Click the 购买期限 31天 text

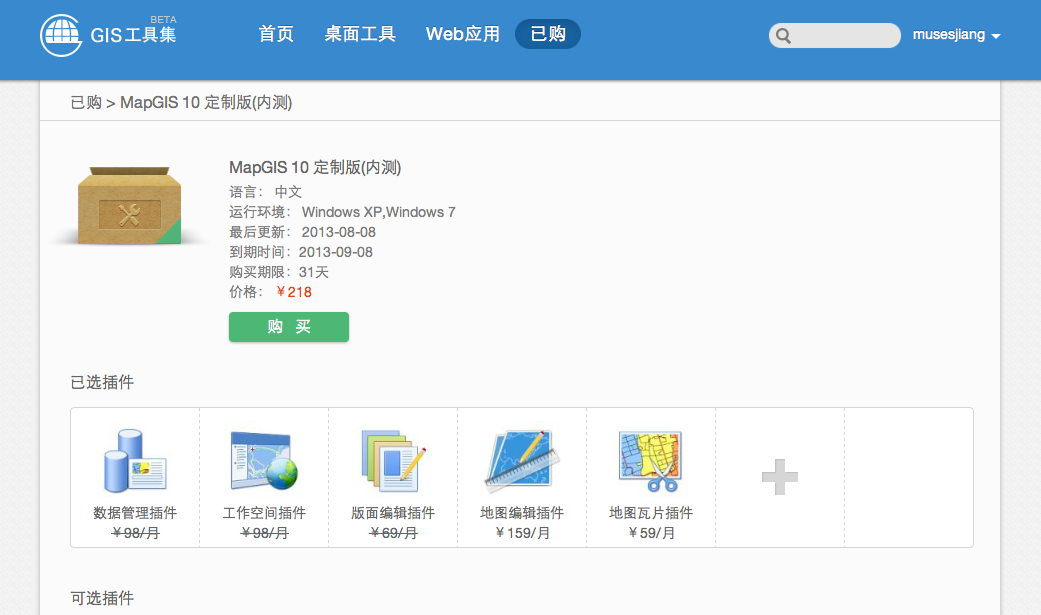click(279, 272)
